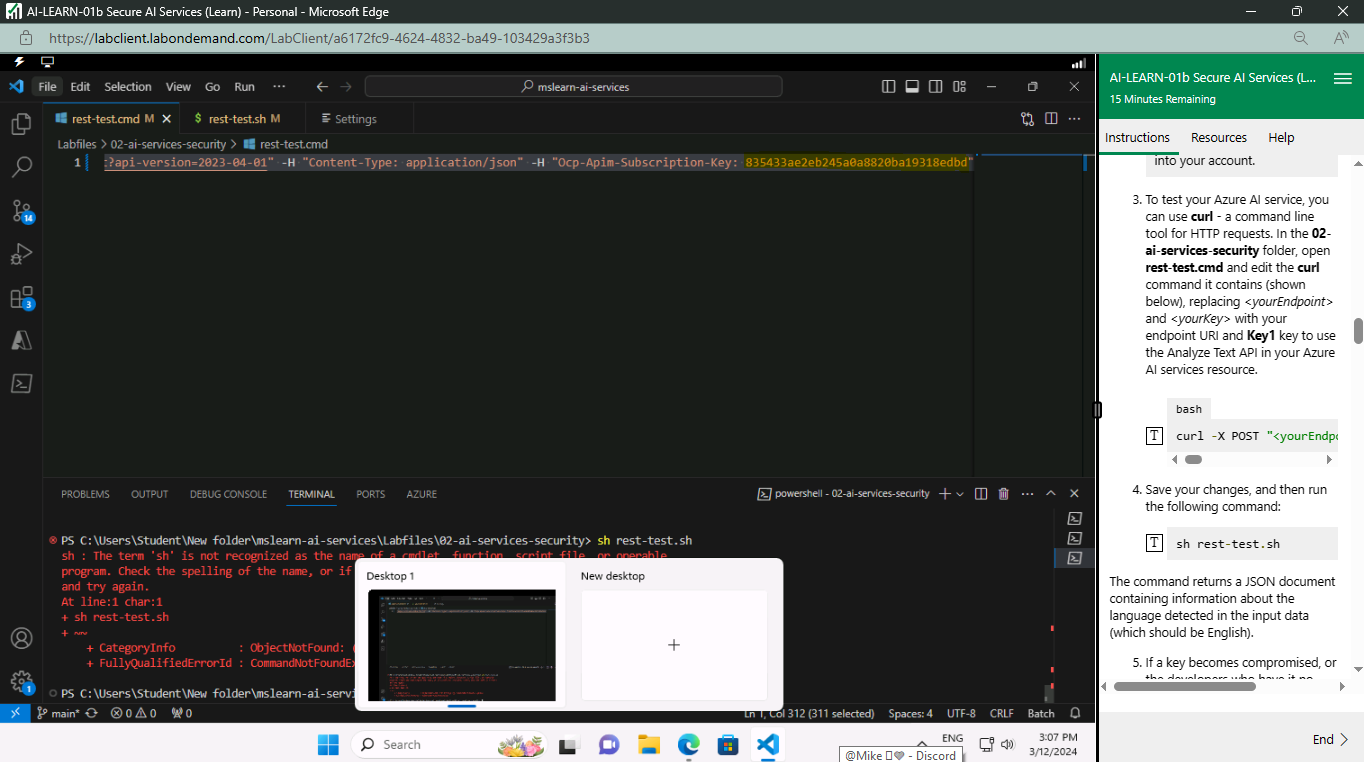Split the editor to the right
The image size is (1364, 762).
[1051, 118]
